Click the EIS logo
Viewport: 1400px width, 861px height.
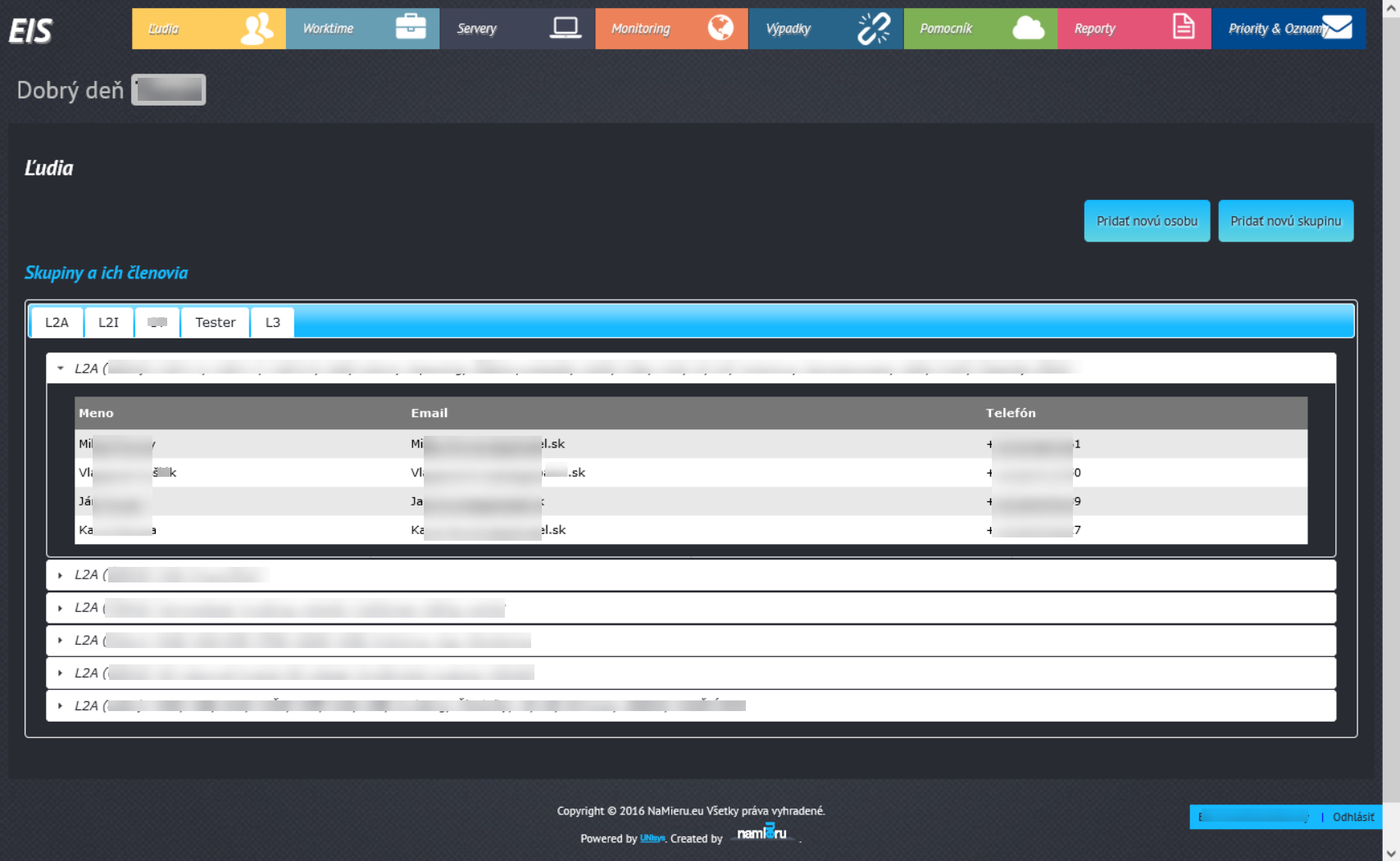[x=30, y=30]
